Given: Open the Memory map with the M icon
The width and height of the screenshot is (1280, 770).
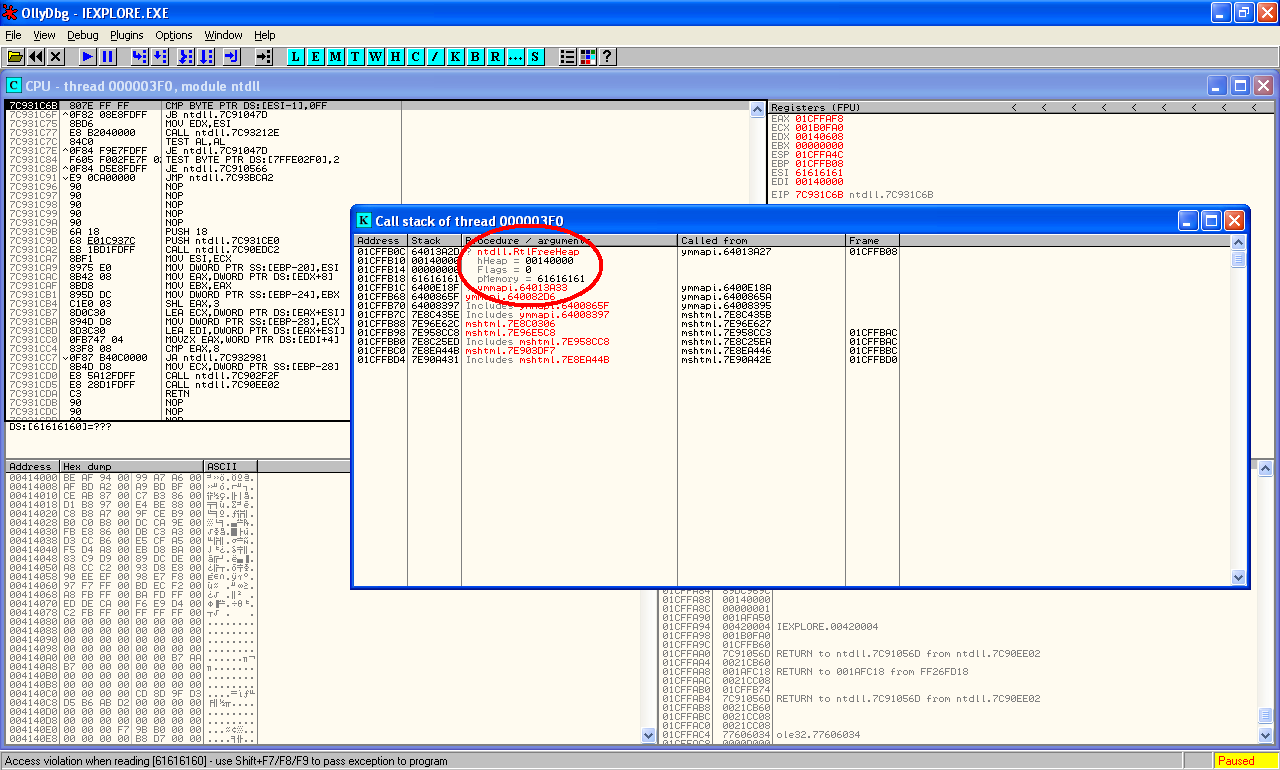Looking at the screenshot, I should (x=335, y=57).
